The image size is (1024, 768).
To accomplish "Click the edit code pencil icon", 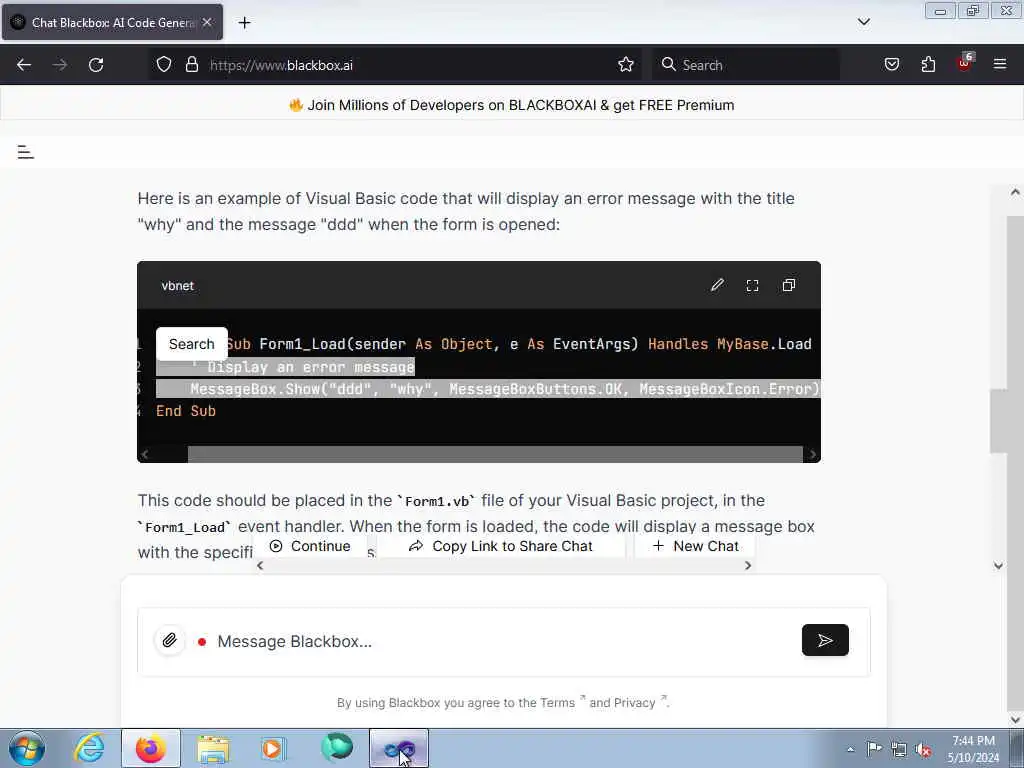I will pyautogui.click(x=717, y=285).
